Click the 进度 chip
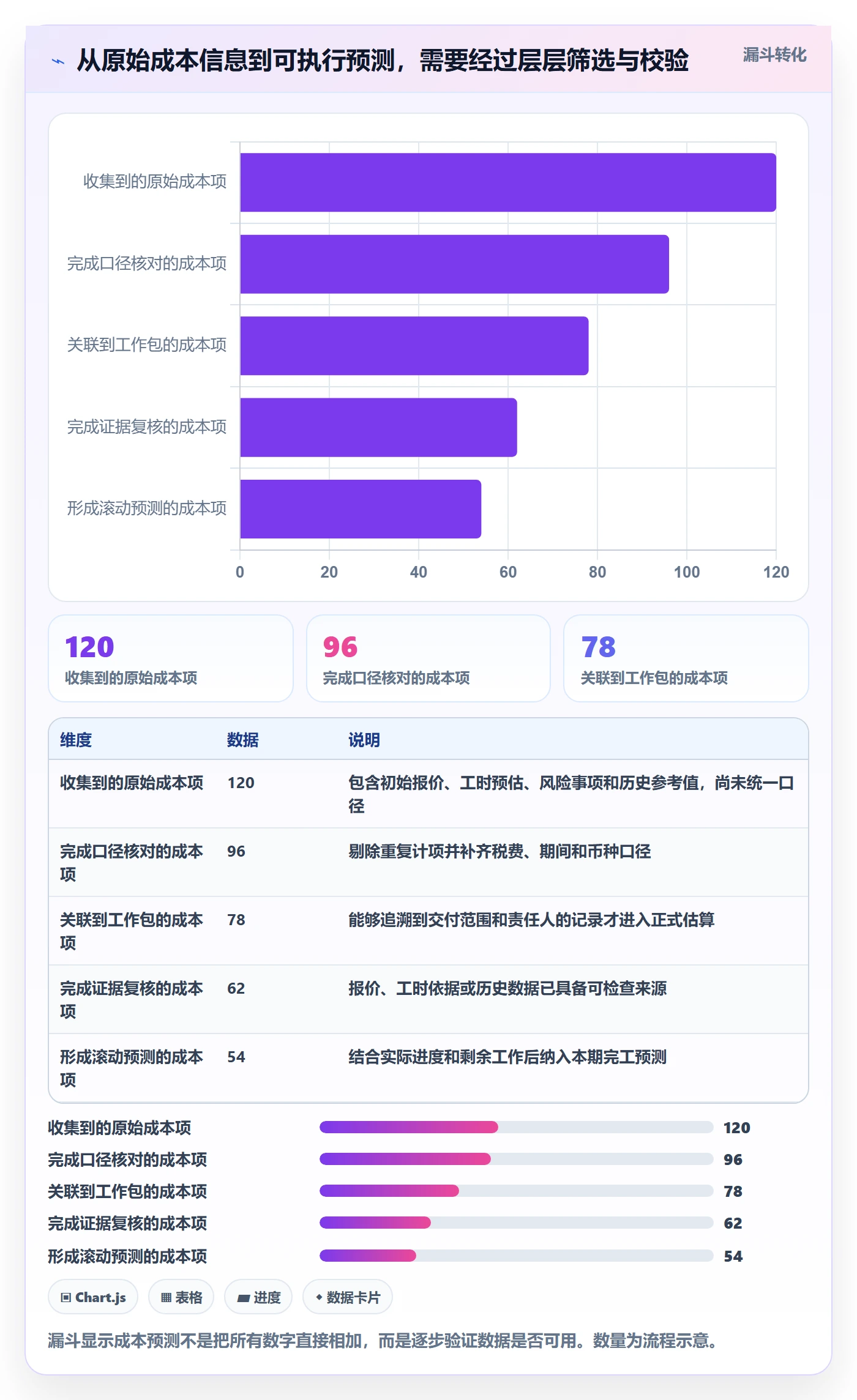 tap(258, 1297)
